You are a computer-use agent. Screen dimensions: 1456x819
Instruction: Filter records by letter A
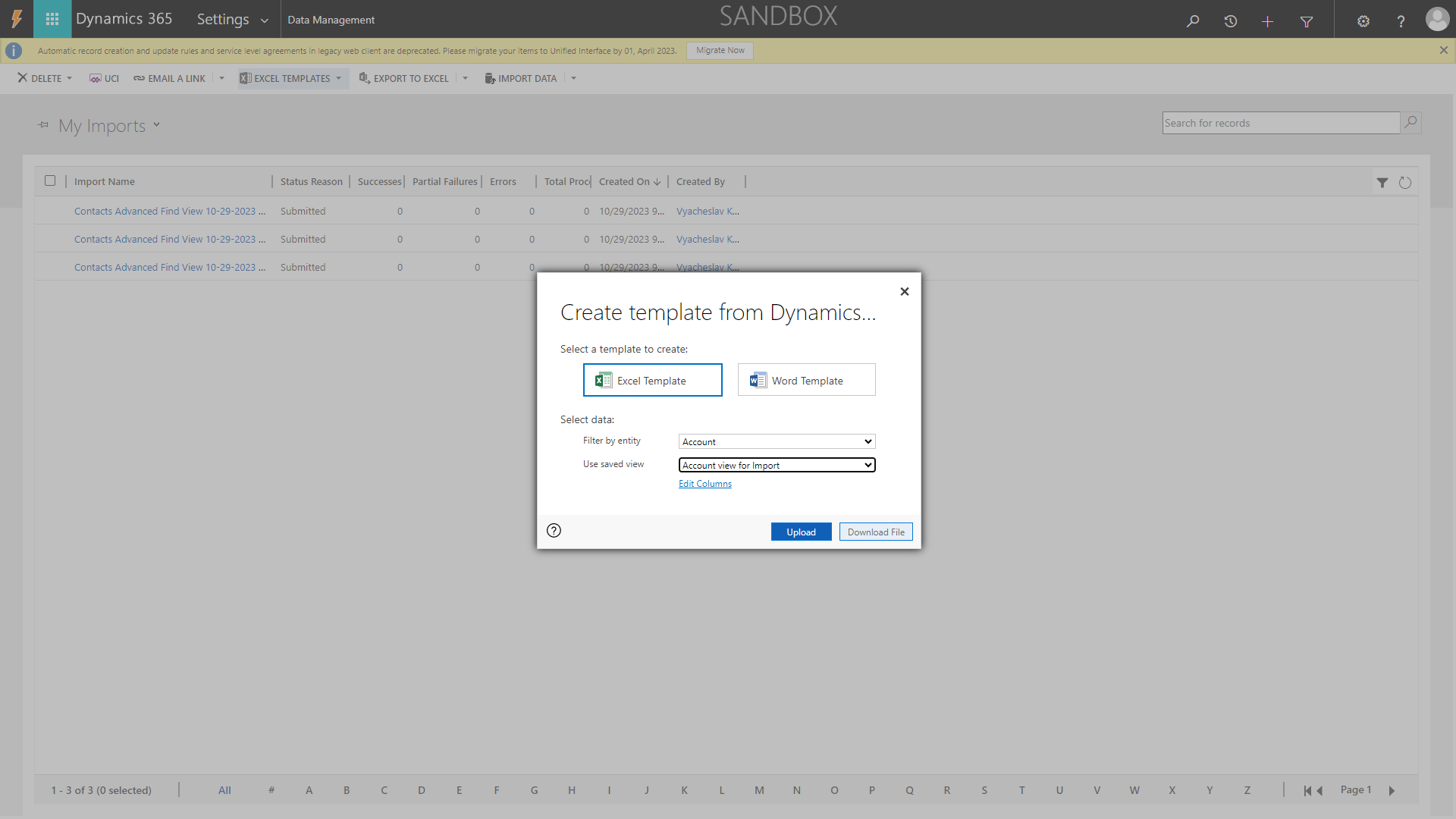click(309, 790)
